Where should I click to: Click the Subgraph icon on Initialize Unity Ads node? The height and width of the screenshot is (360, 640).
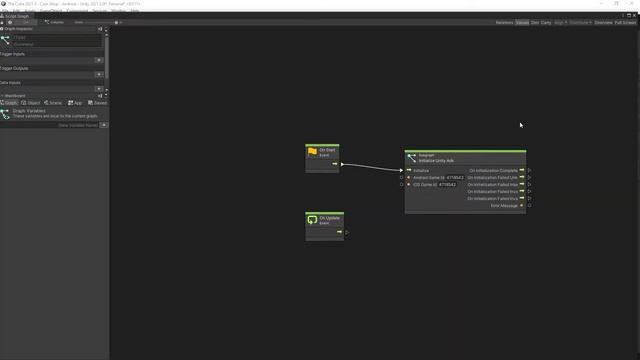411,158
